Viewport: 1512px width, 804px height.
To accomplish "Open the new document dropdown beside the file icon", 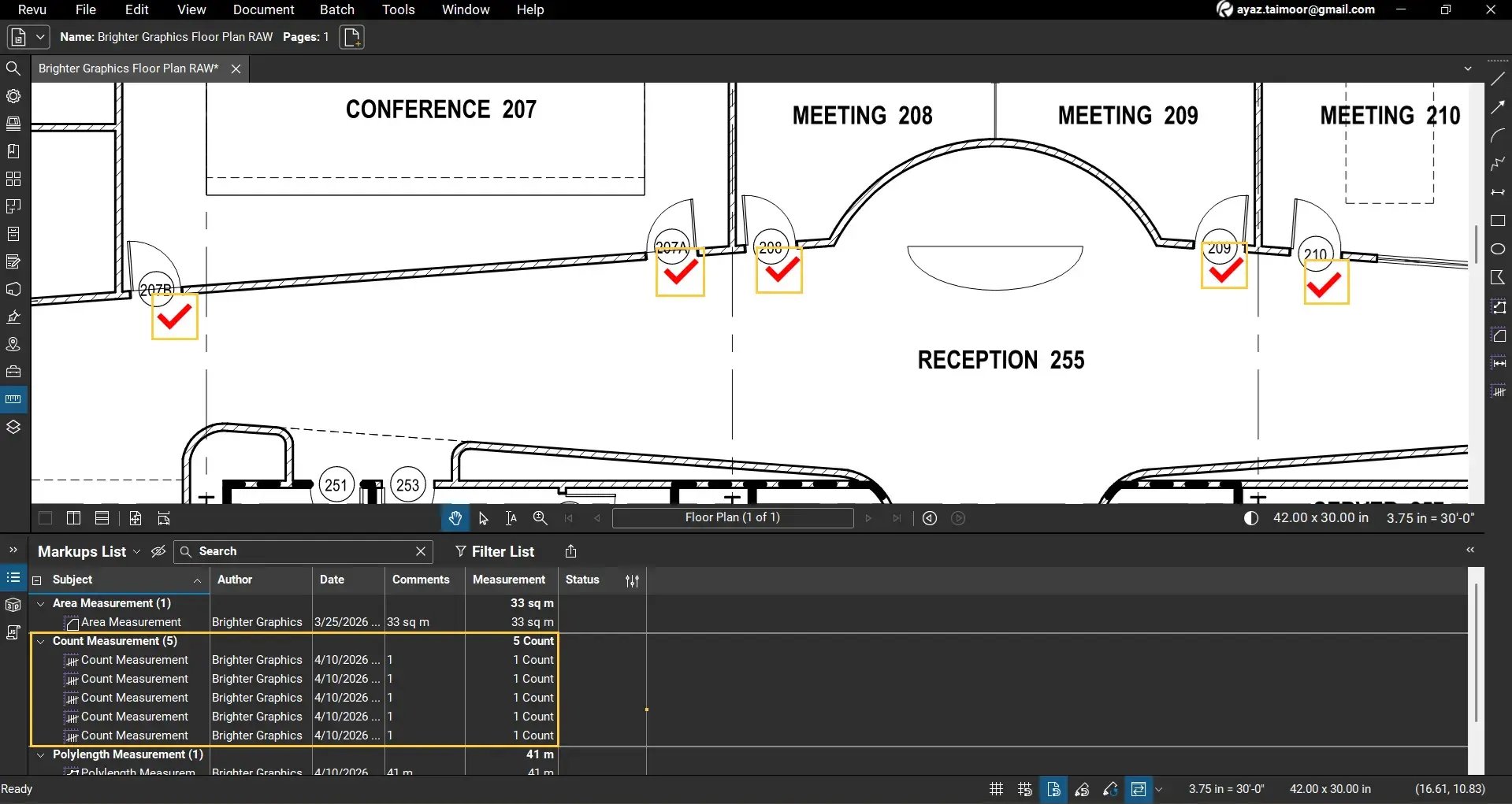I will click(x=39, y=36).
